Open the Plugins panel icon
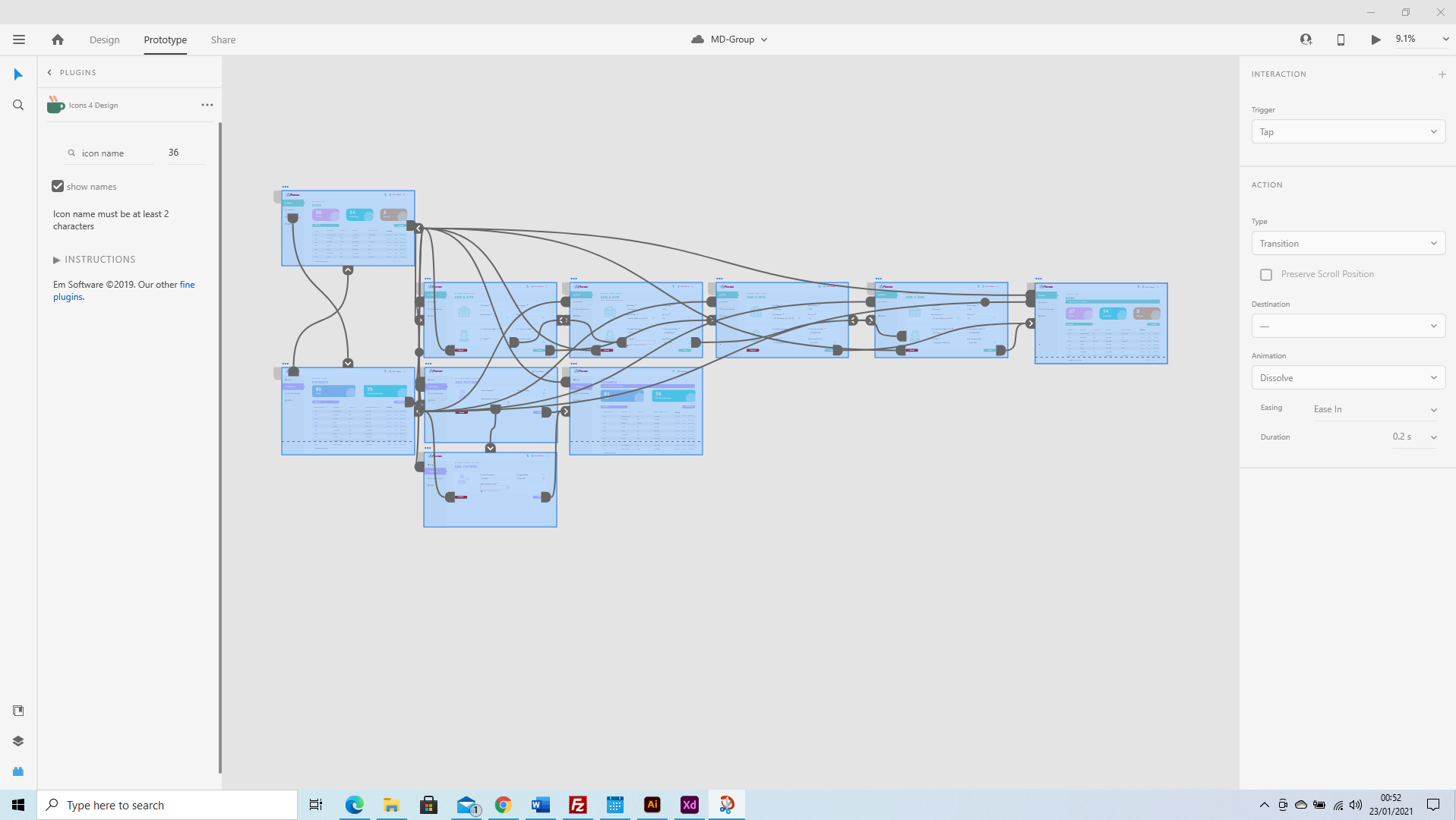The image size is (1456, 820). tap(18, 771)
